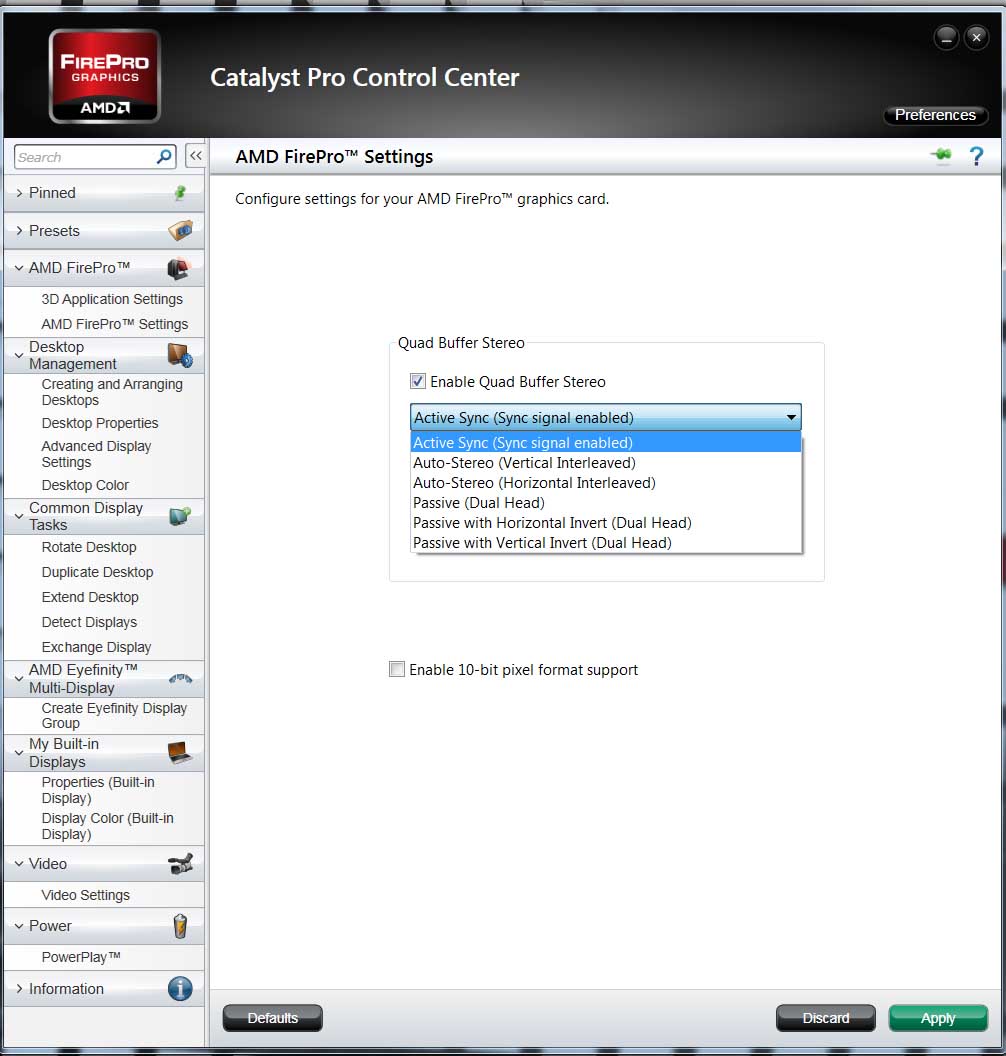The width and height of the screenshot is (1006, 1056).
Task: Open Exchange Display
Action: 96,647
